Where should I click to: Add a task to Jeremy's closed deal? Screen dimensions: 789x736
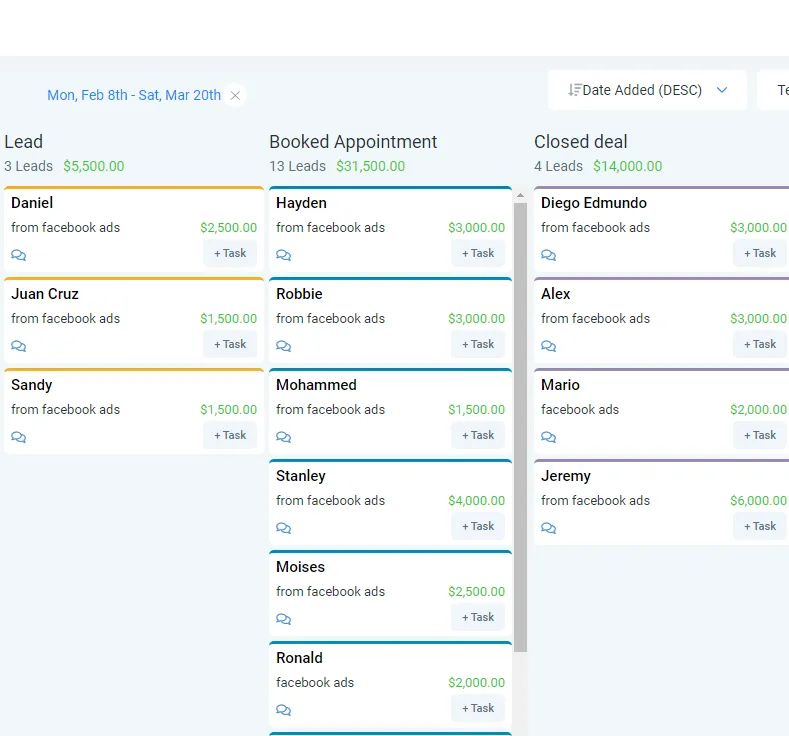760,526
